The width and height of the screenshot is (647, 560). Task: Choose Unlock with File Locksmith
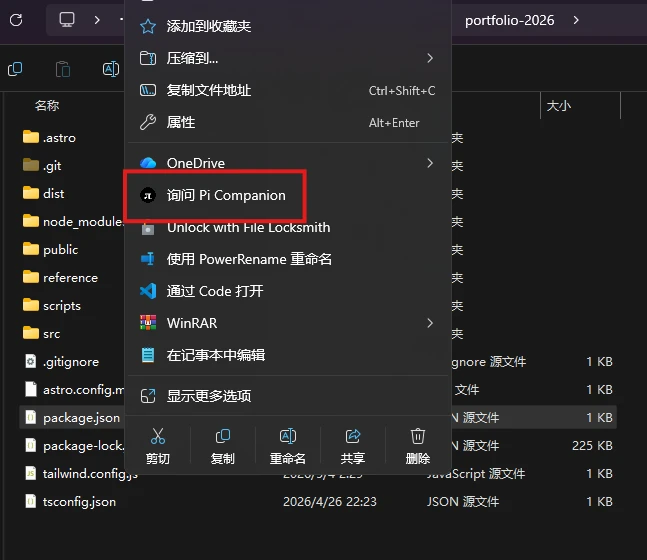coord(288,227)
